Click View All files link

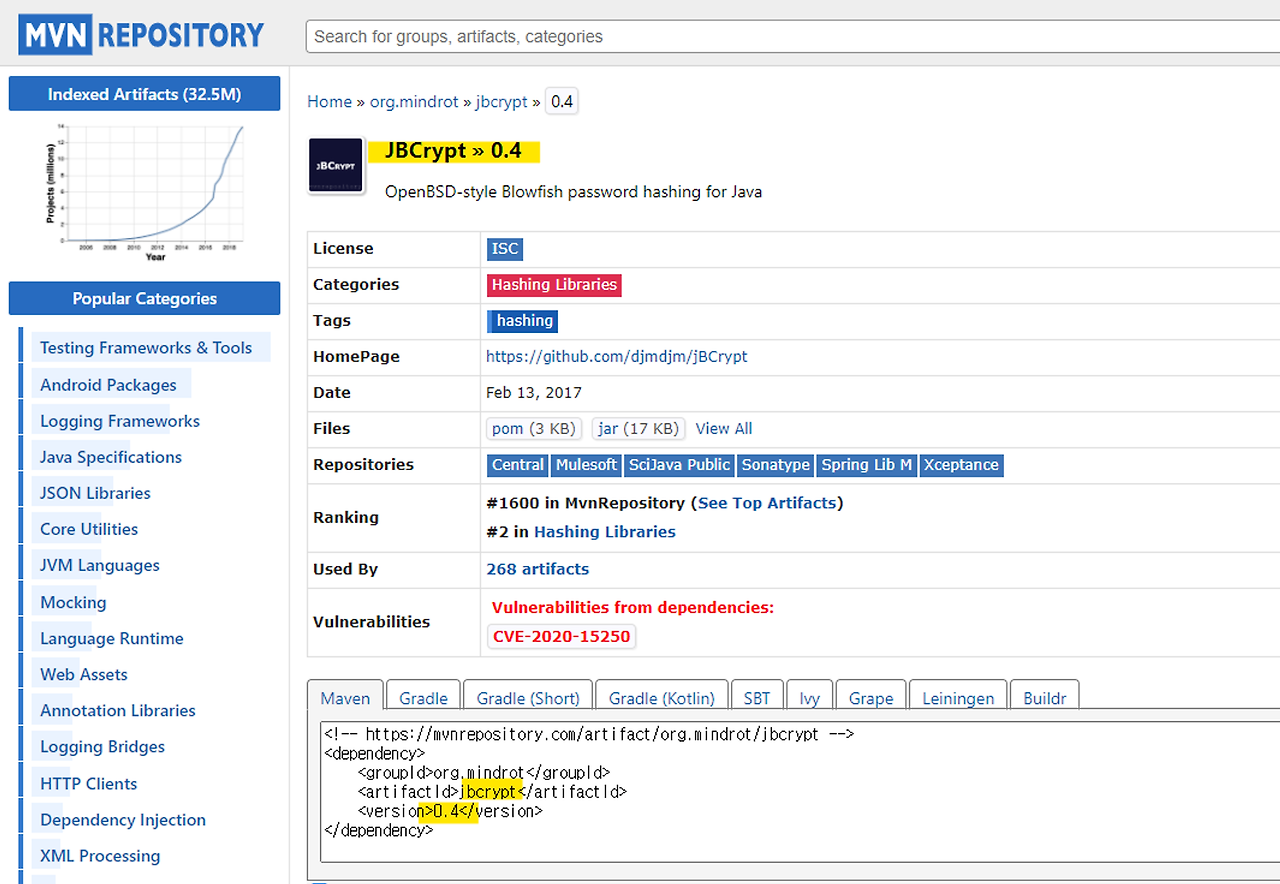pos(724,428)
